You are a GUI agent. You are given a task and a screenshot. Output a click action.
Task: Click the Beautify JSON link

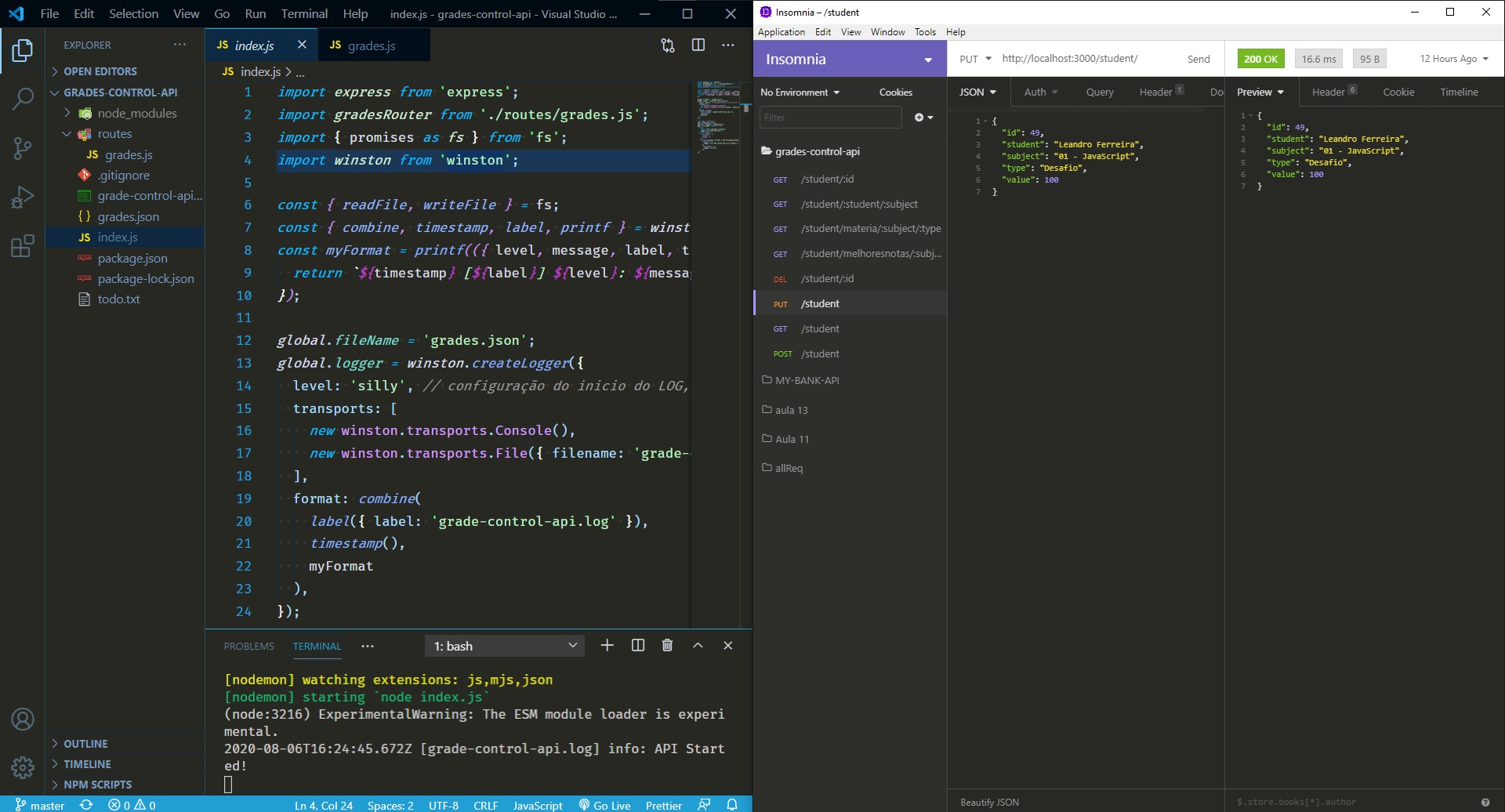coord(988,802)
